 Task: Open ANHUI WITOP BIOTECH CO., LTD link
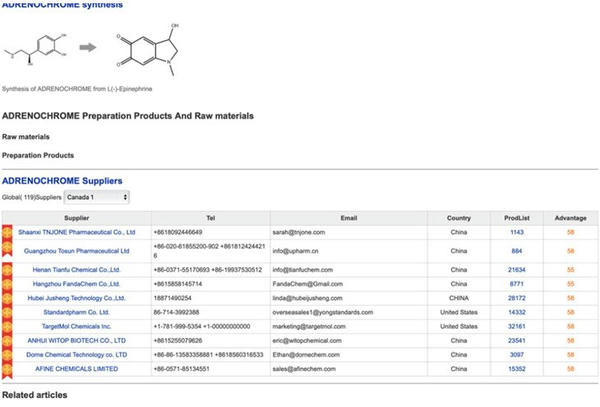[x=77, y=340]
